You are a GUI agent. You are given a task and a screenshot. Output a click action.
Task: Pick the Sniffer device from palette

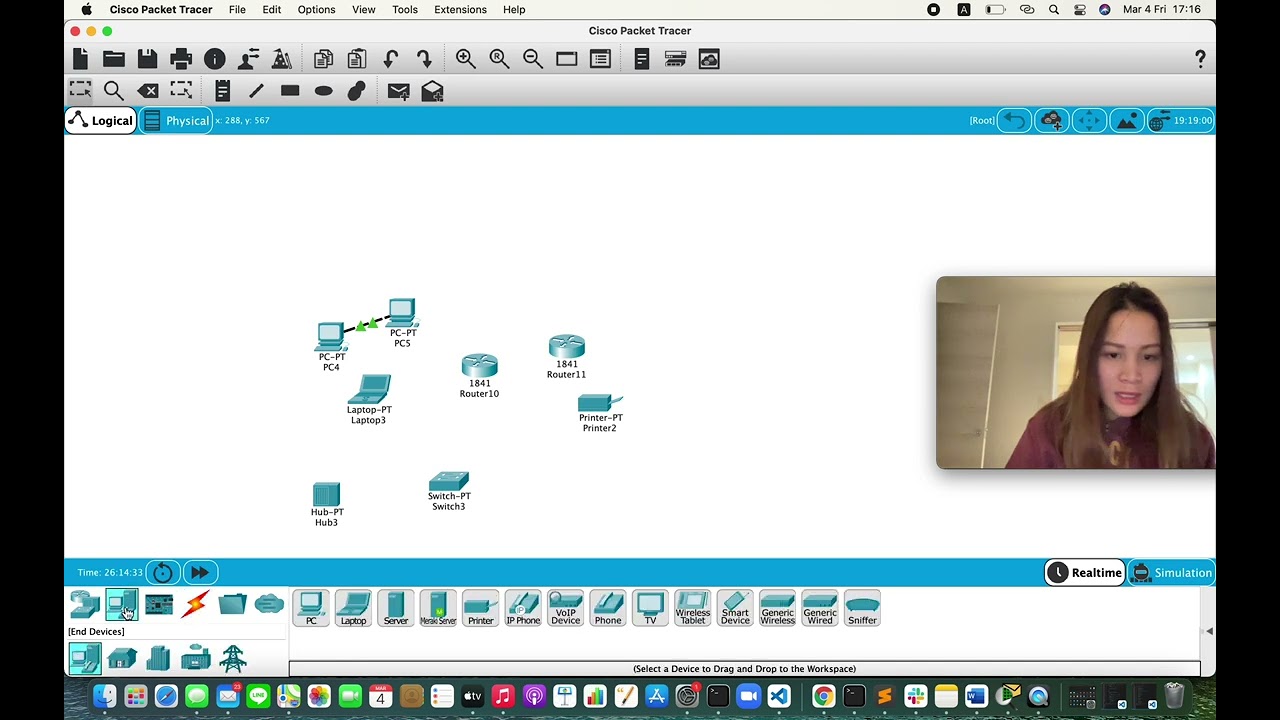point(862,609)
